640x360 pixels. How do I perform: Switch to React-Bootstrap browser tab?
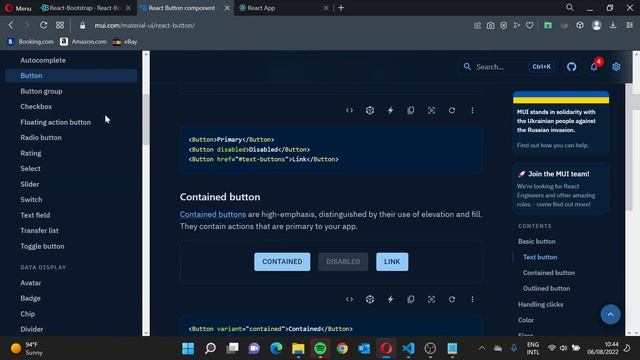(x=86, y=8)
